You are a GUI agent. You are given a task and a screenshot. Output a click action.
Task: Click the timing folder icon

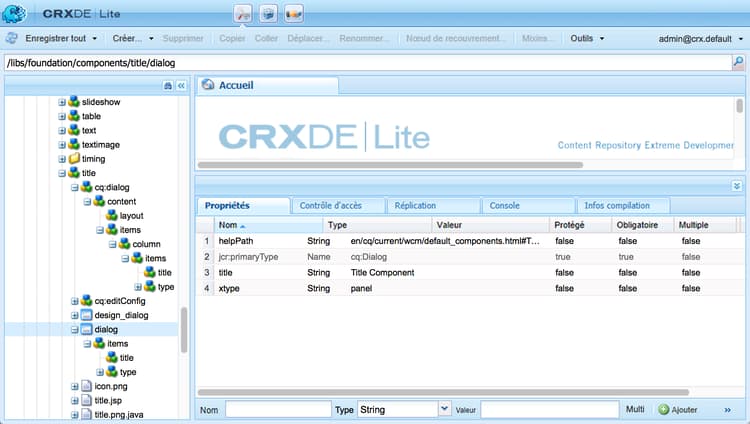pos(74,158)
